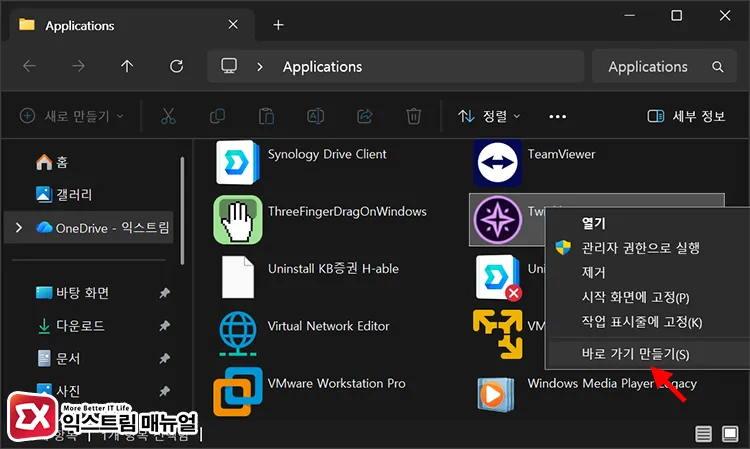Image resolution: width=750 pixels, height=449 pixels.
Task: Click the Share icon in toolbar
Action: tap(364, 116)
